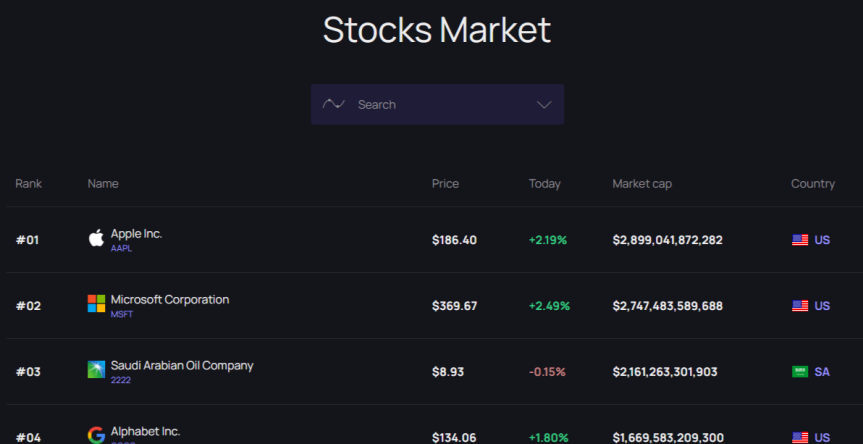Open Saudi Arabian Oil Company link
The height and width of the screenshot is (444, 863).
182,365
